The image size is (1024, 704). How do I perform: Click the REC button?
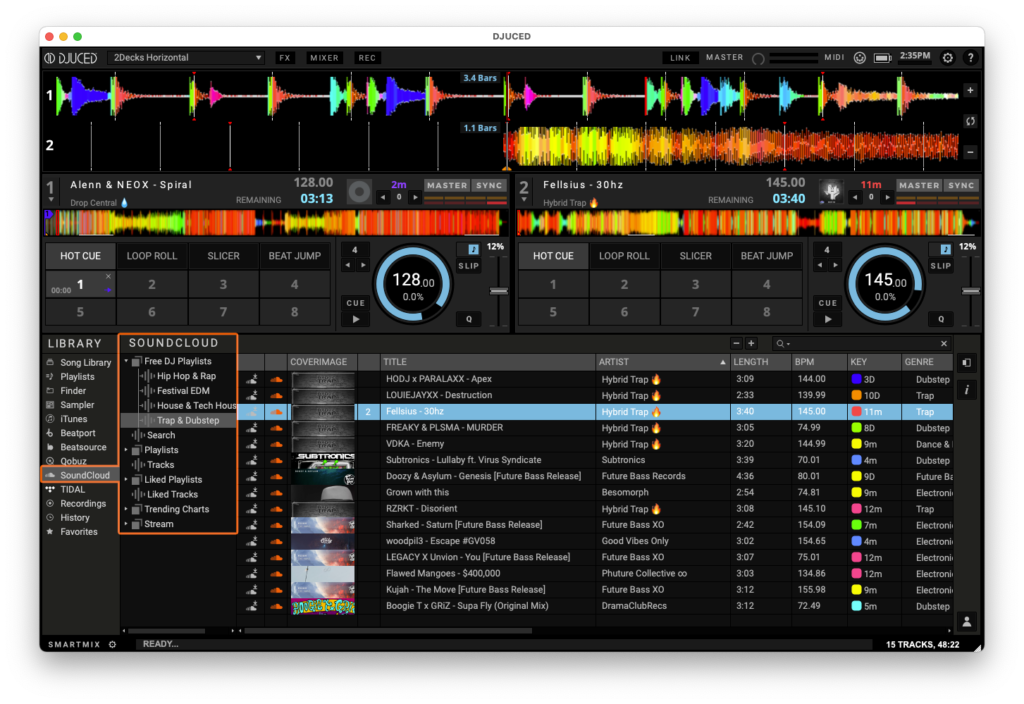[x=368, y=58]
